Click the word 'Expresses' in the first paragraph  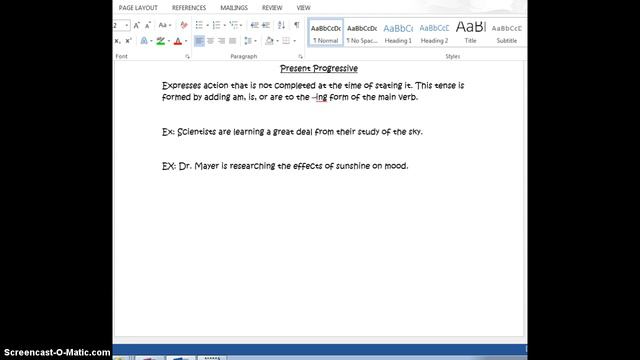[182, 86]
